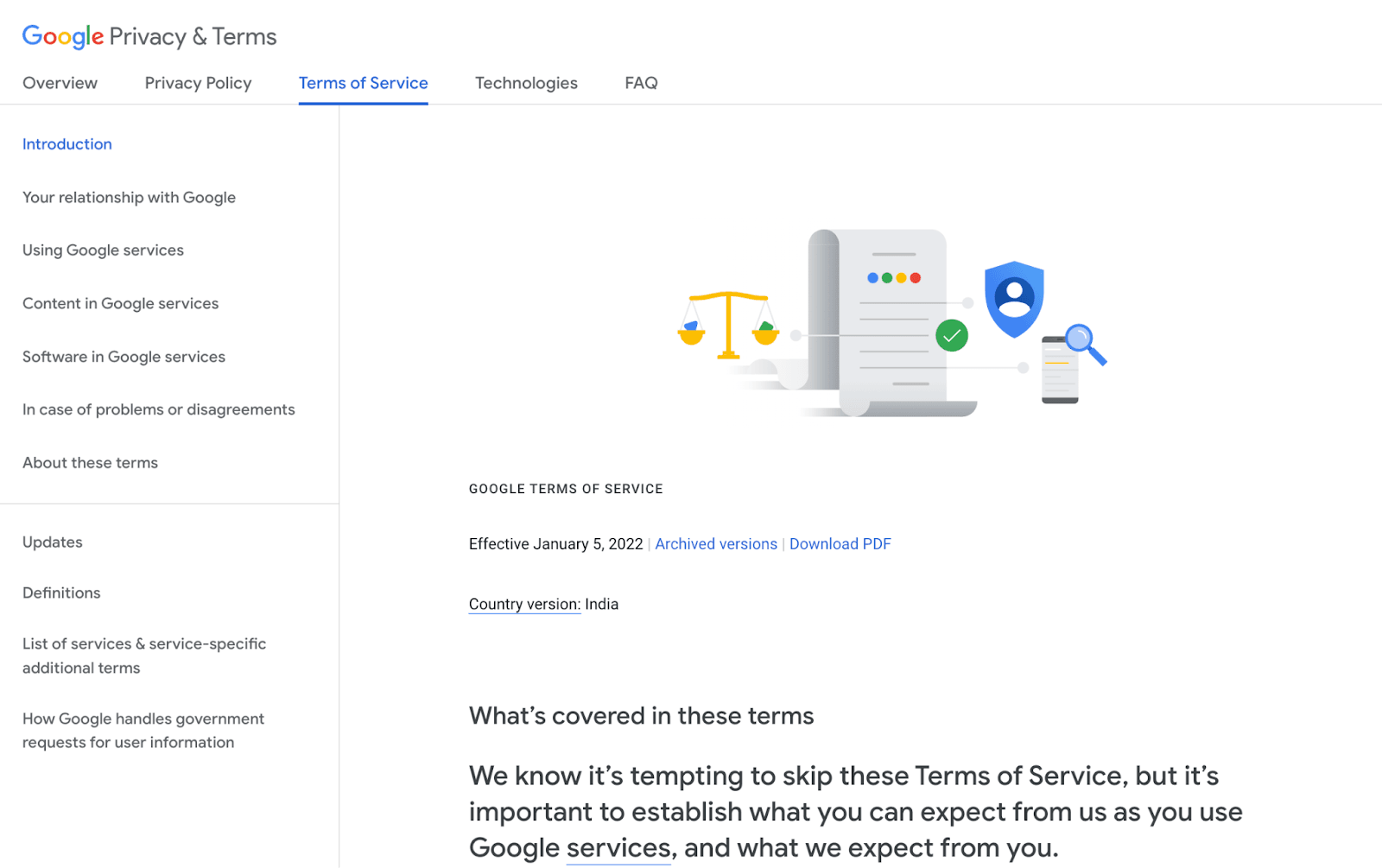
Task: Click the terms document illustration
Action: pos(891,323)
